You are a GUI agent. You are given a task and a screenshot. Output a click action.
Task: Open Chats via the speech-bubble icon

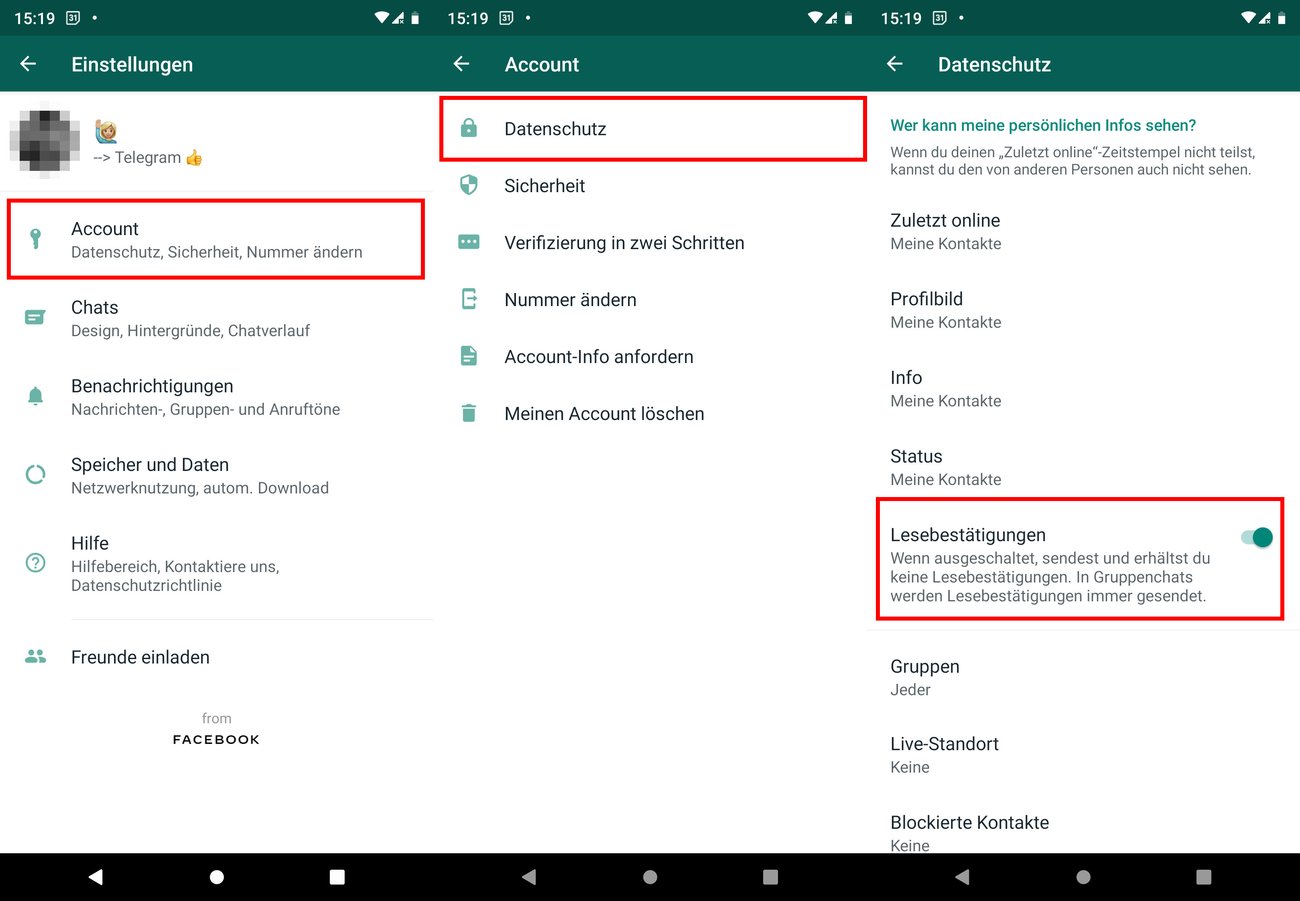coord(36,317)
